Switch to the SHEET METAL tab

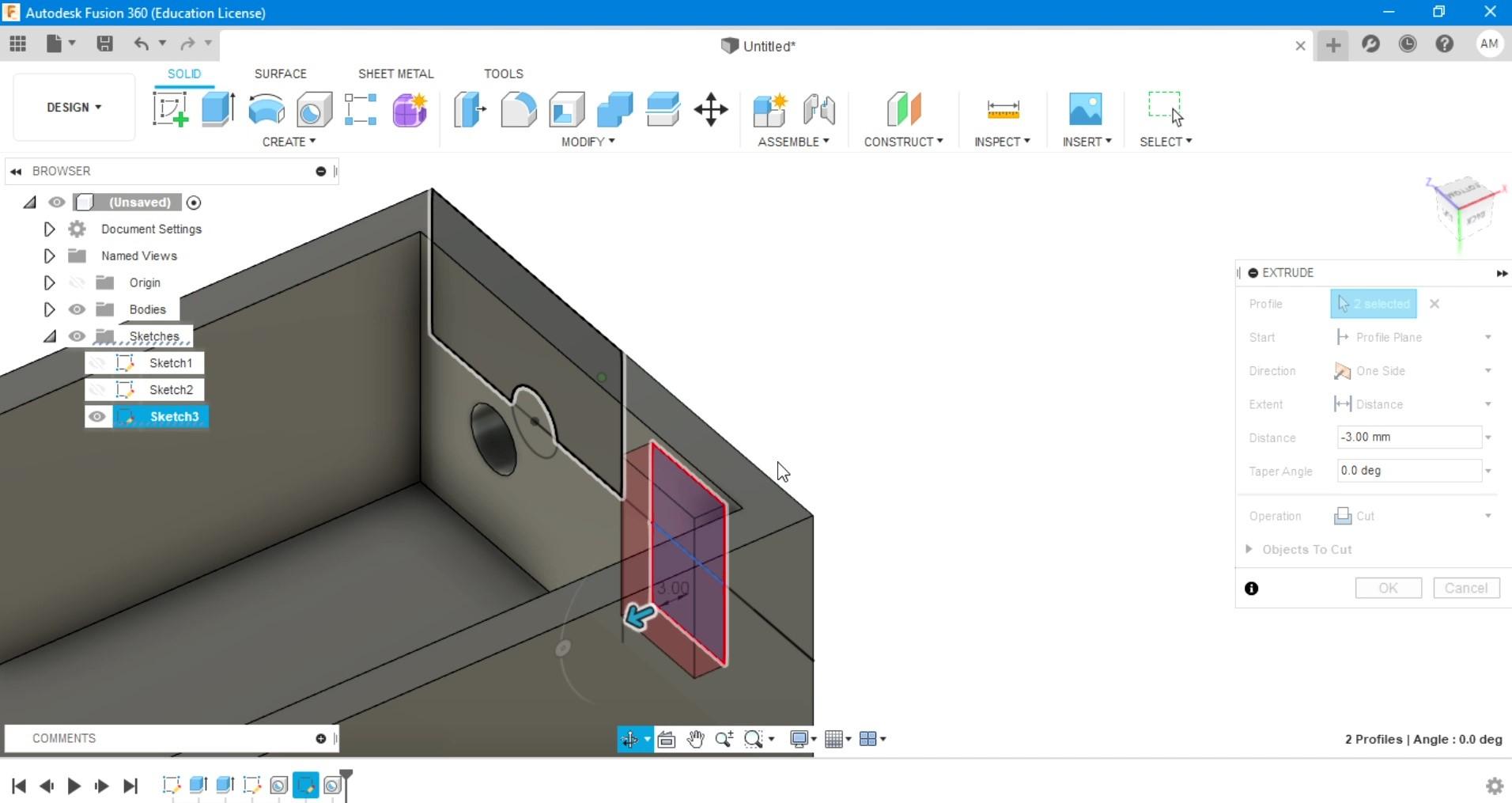tap(396, 74)
